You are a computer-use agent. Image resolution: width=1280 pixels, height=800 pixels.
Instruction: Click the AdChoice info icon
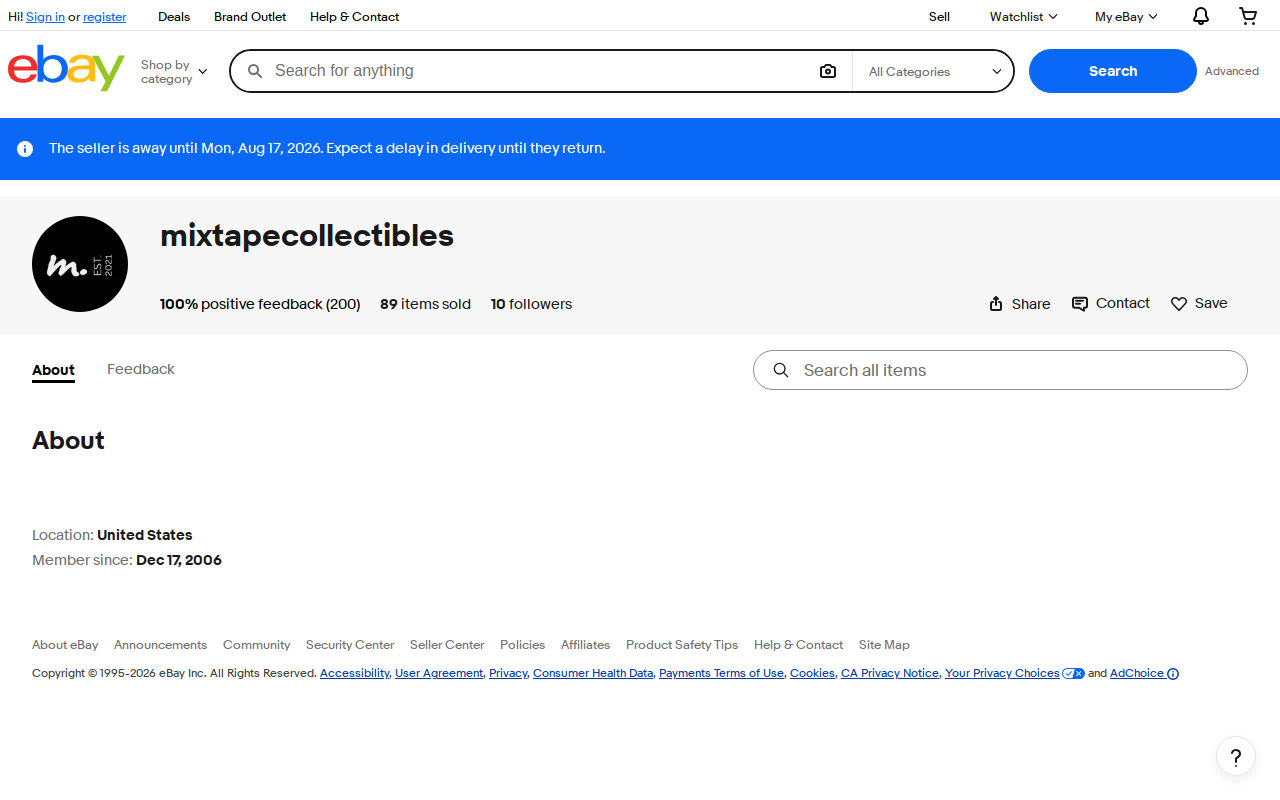pos(1173,674)
